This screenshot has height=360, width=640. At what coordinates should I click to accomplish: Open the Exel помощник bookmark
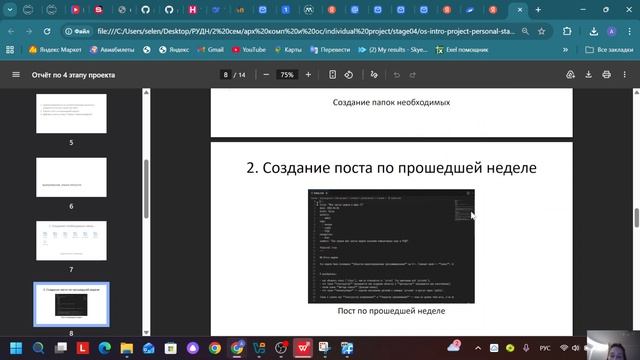462,50
